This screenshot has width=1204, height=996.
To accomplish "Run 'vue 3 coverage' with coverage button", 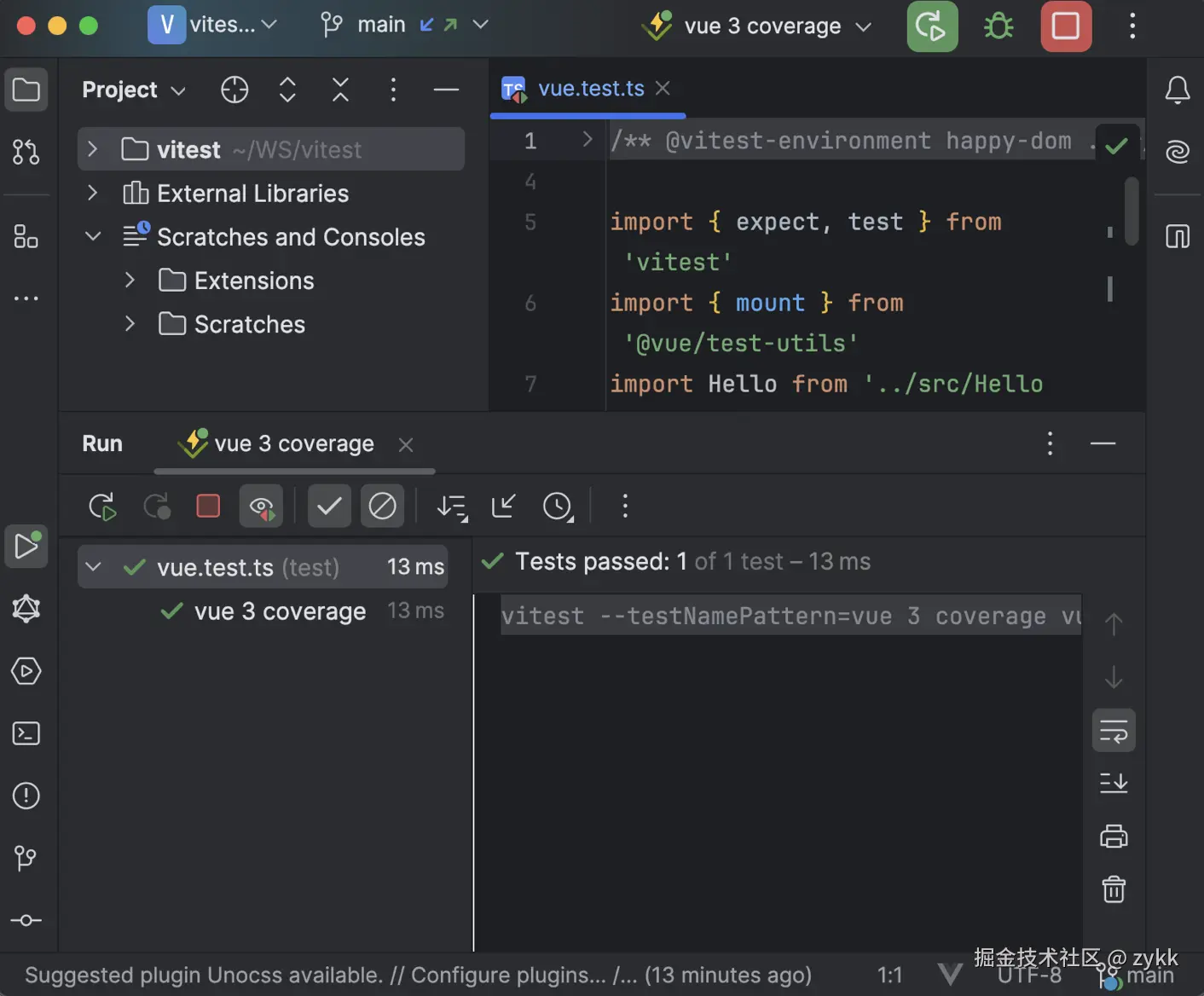I will click(932, 26).
